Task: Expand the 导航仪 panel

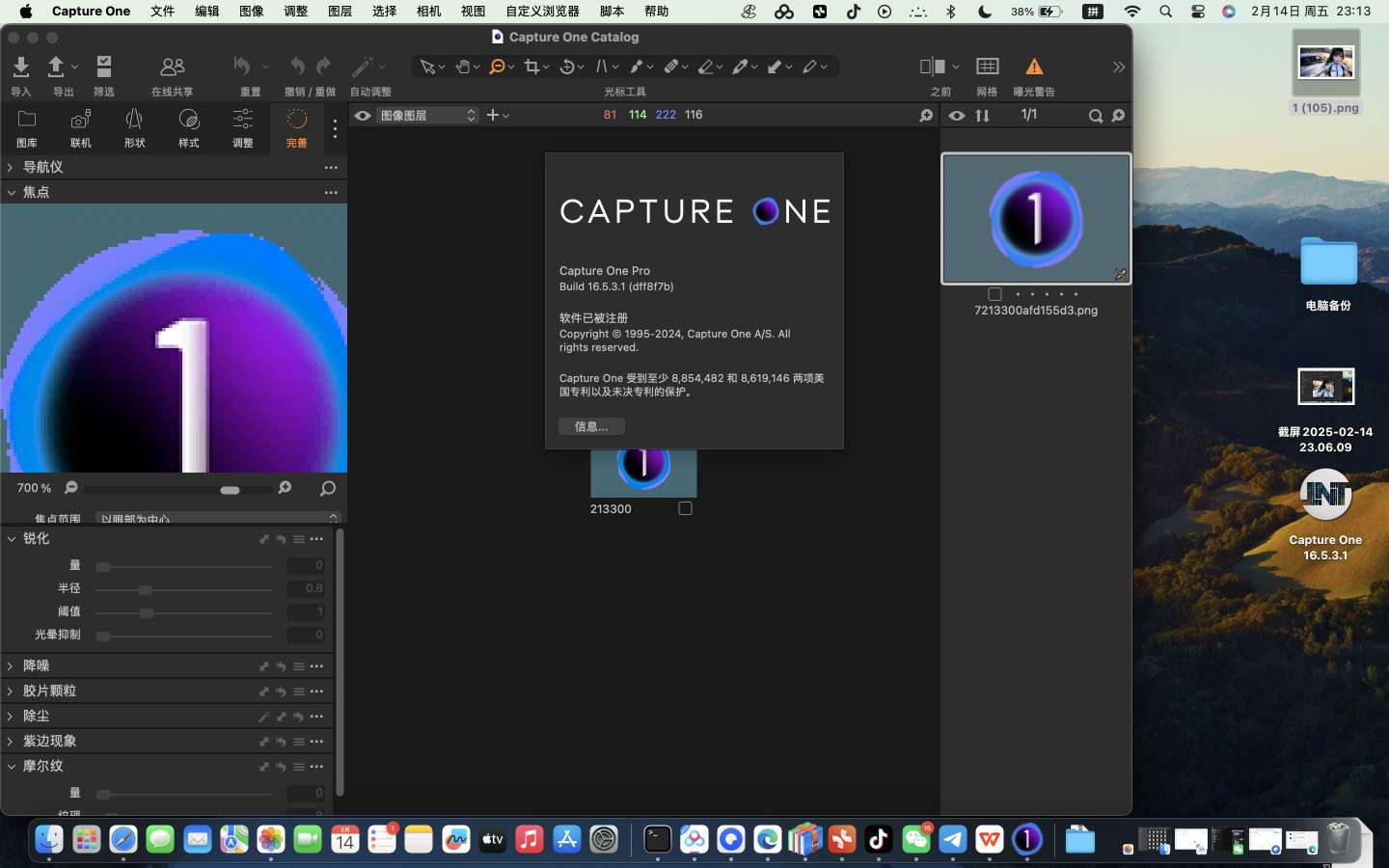Action: click(x=11, y=167)
